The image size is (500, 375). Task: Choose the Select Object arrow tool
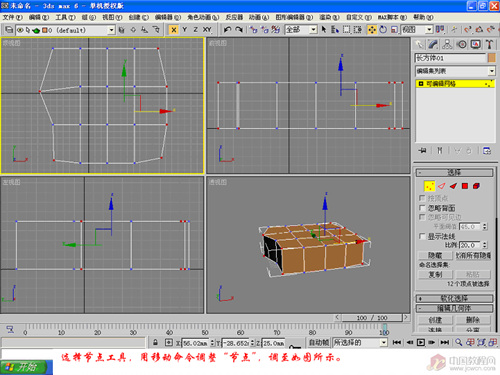click(x=324, y=30)
